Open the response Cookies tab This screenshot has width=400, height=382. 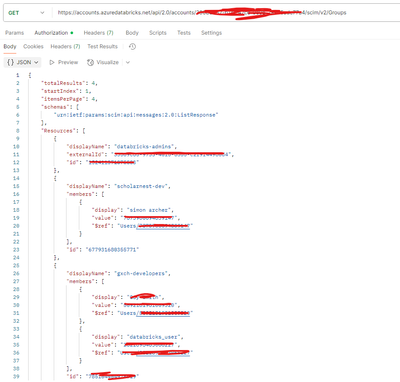[x=33, y=46]
